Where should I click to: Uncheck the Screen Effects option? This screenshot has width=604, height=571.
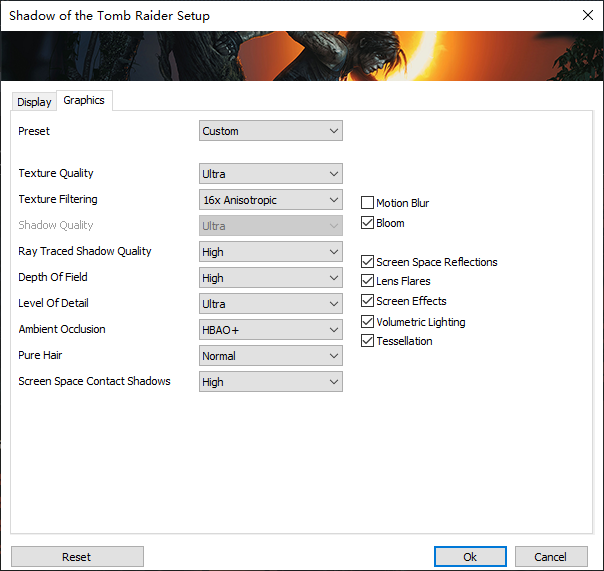tap(367, 301)
